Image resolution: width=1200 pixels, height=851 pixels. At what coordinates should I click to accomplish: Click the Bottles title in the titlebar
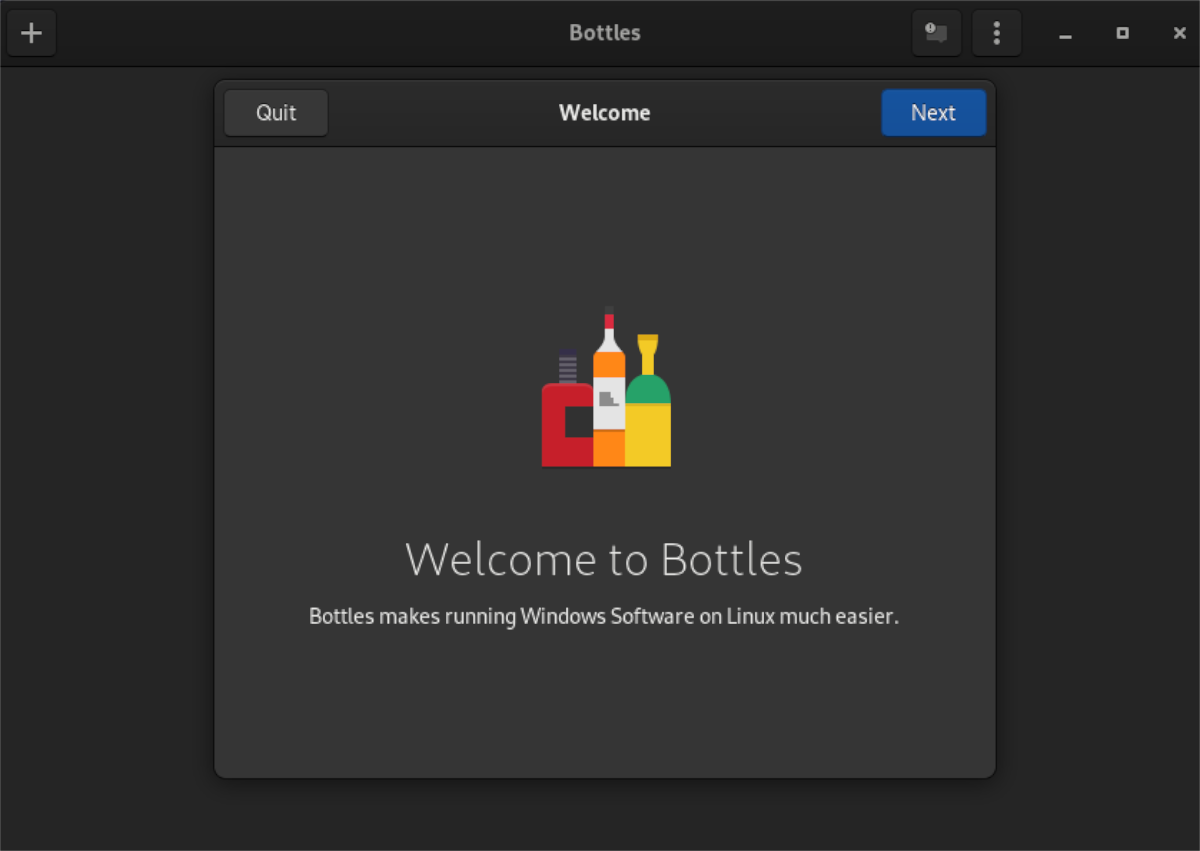[x=604, y=33]
